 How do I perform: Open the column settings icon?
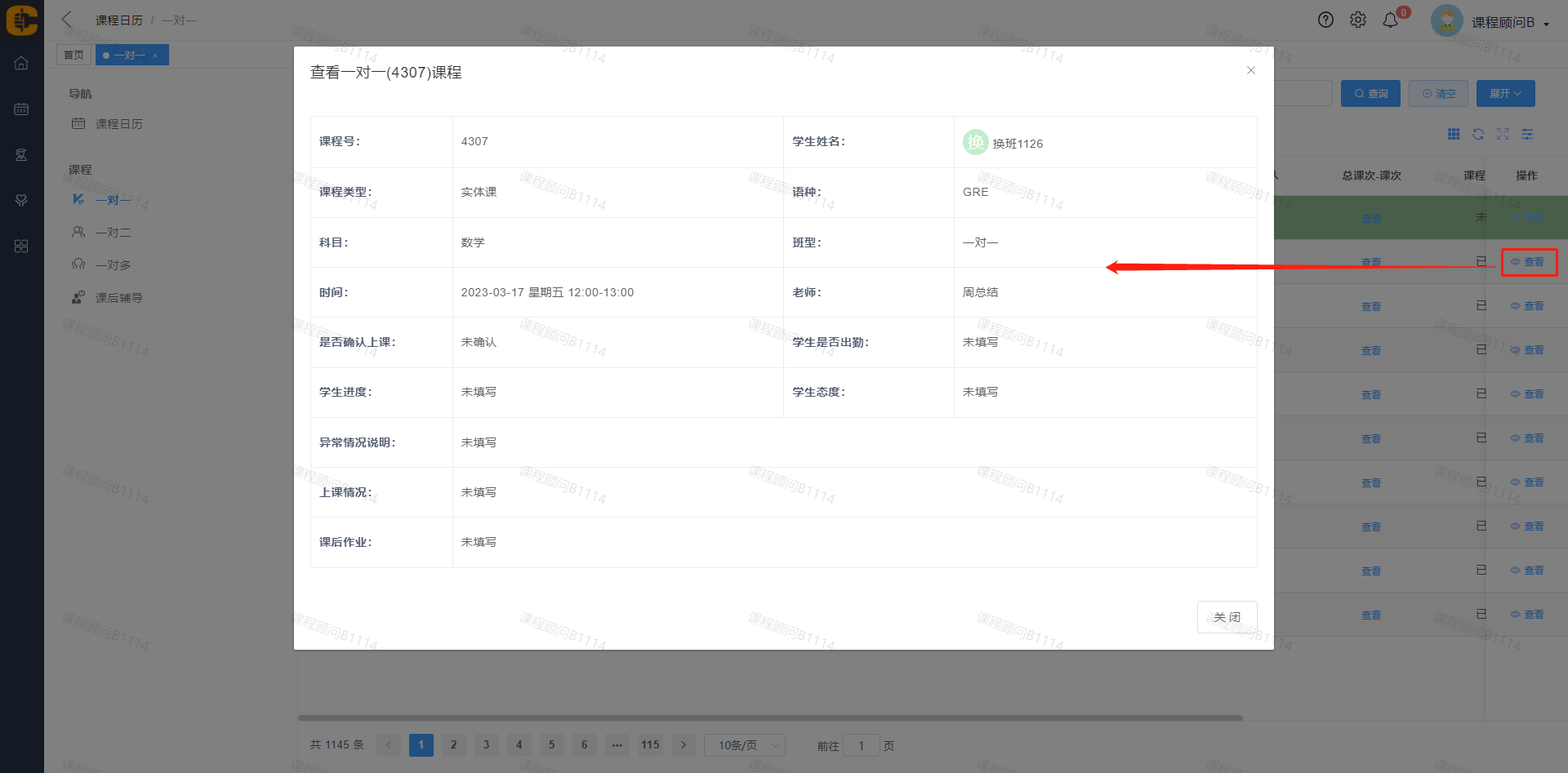click(x=1527, y=134)
